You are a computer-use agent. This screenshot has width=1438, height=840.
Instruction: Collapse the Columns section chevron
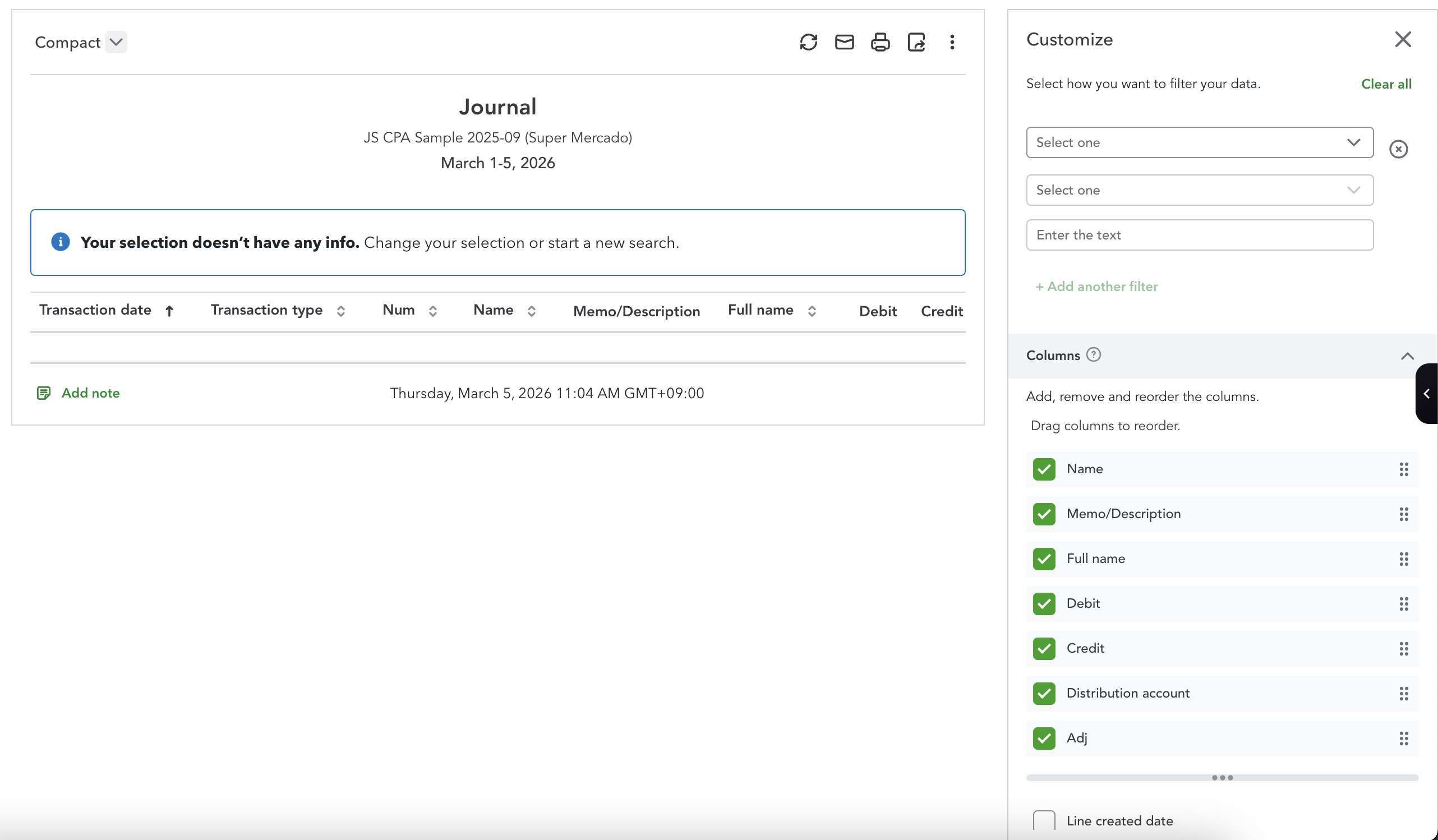1407,356
